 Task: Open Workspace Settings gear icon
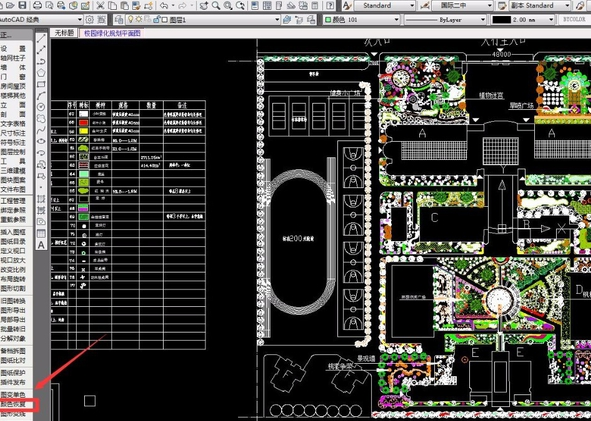[x=90, y=20]
